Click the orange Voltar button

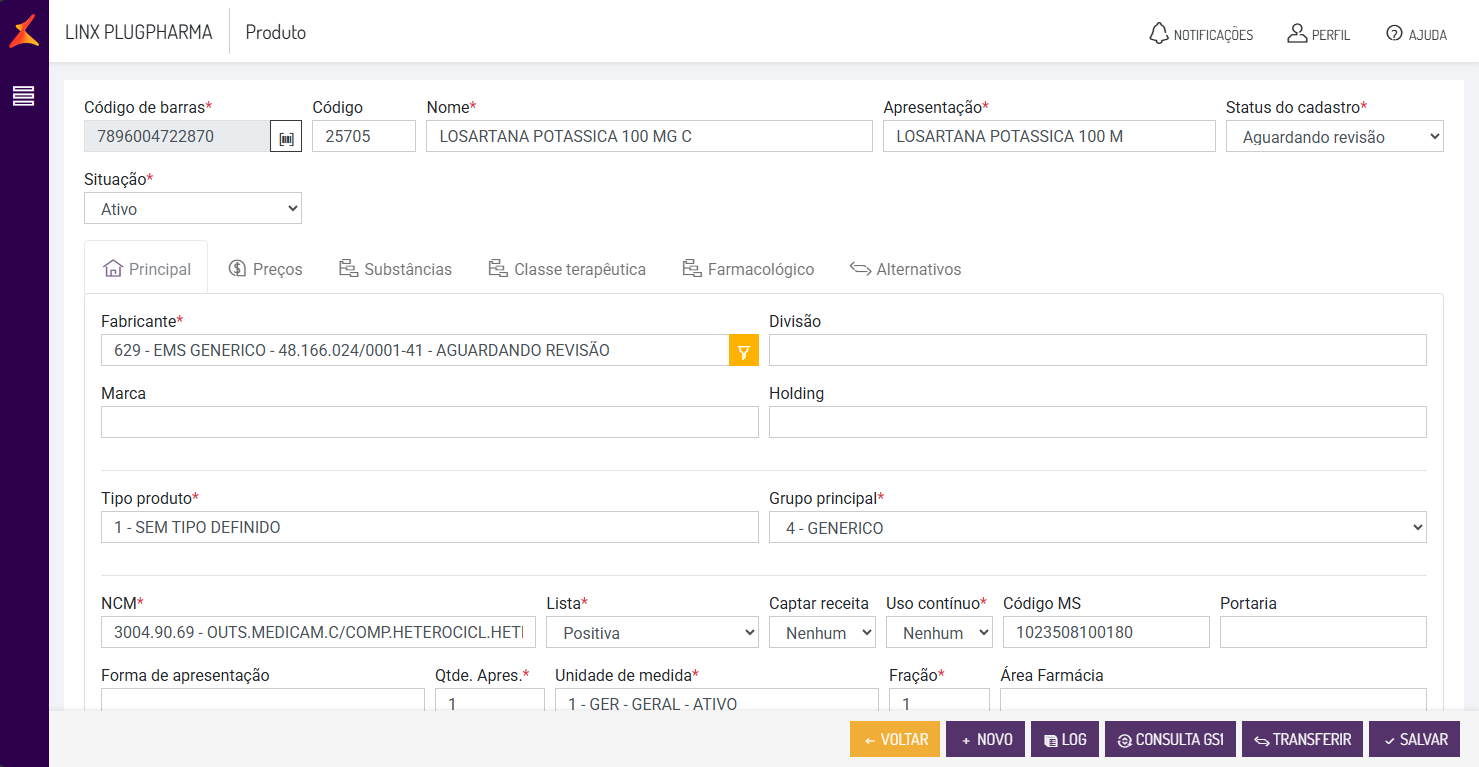[x=895, y=740]
